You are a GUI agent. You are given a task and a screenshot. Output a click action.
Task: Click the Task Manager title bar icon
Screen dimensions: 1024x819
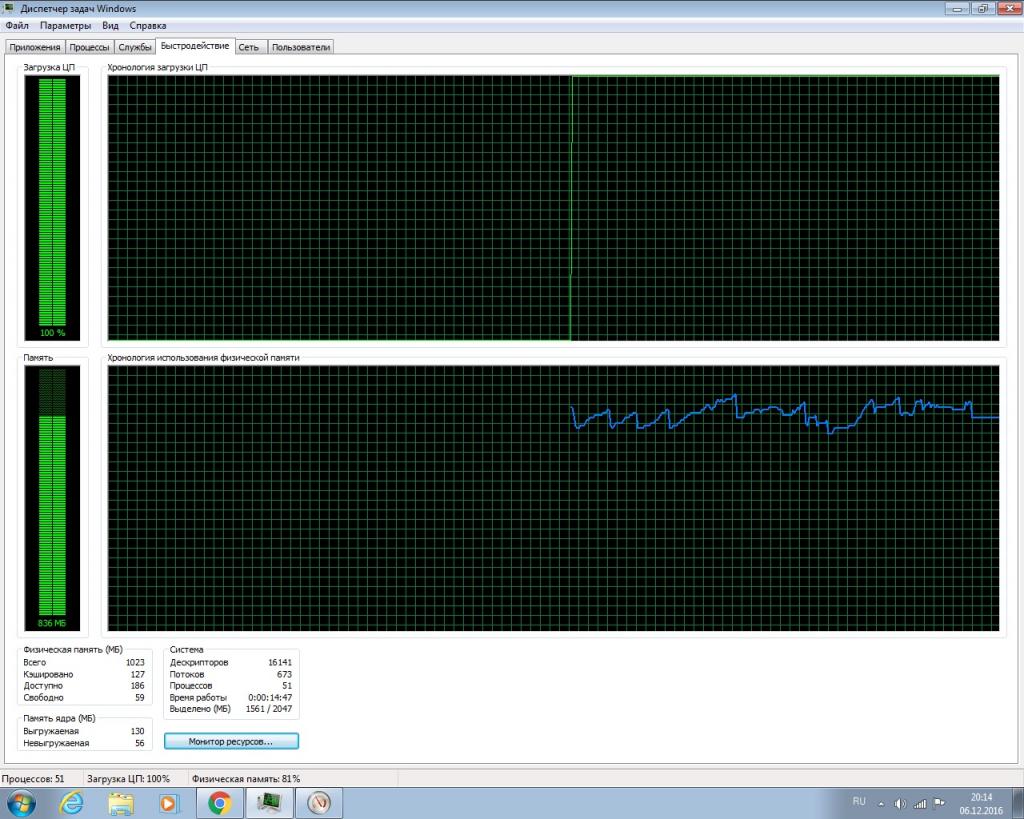click(9, 8)
